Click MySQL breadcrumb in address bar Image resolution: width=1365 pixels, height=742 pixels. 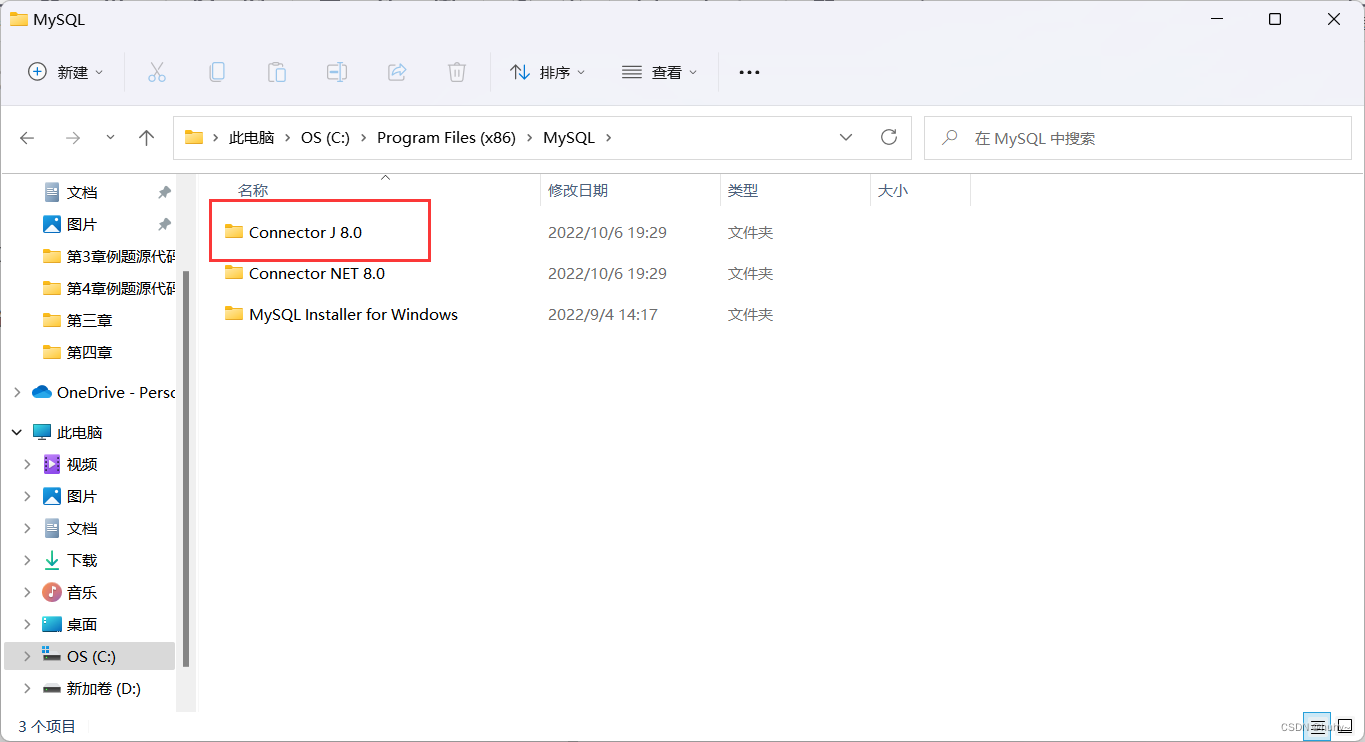[x=569, y=138]
